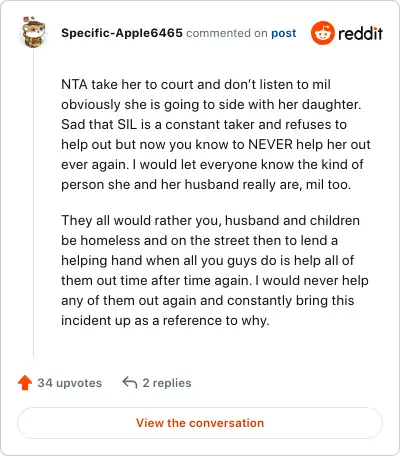Click the "SIL" acronym in the comment

point(127,124)
